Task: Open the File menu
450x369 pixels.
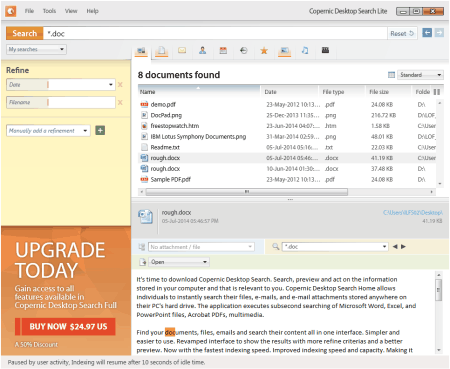Action: pos(29,11)
